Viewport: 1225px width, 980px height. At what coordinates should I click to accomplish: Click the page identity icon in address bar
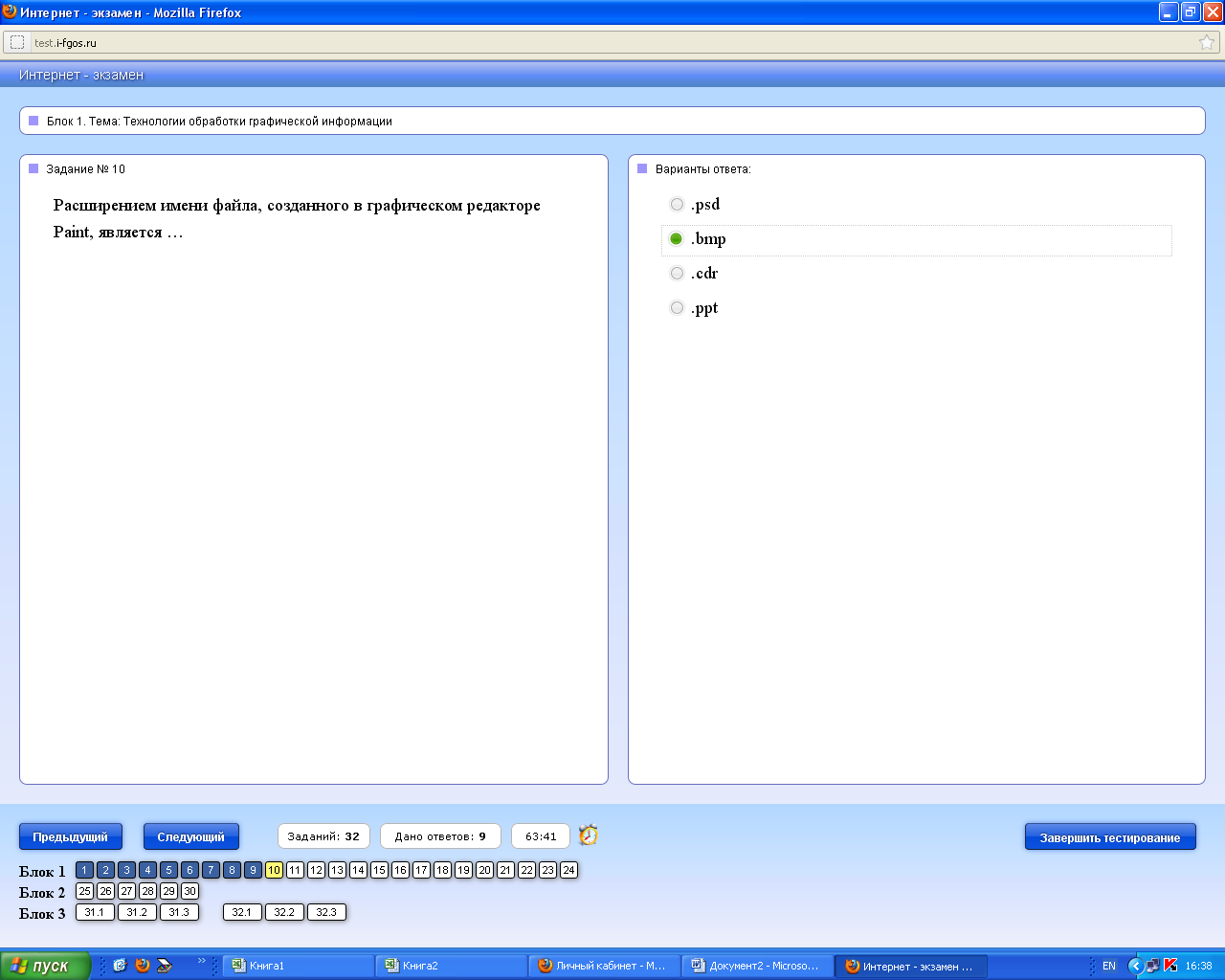pos(17,42)
